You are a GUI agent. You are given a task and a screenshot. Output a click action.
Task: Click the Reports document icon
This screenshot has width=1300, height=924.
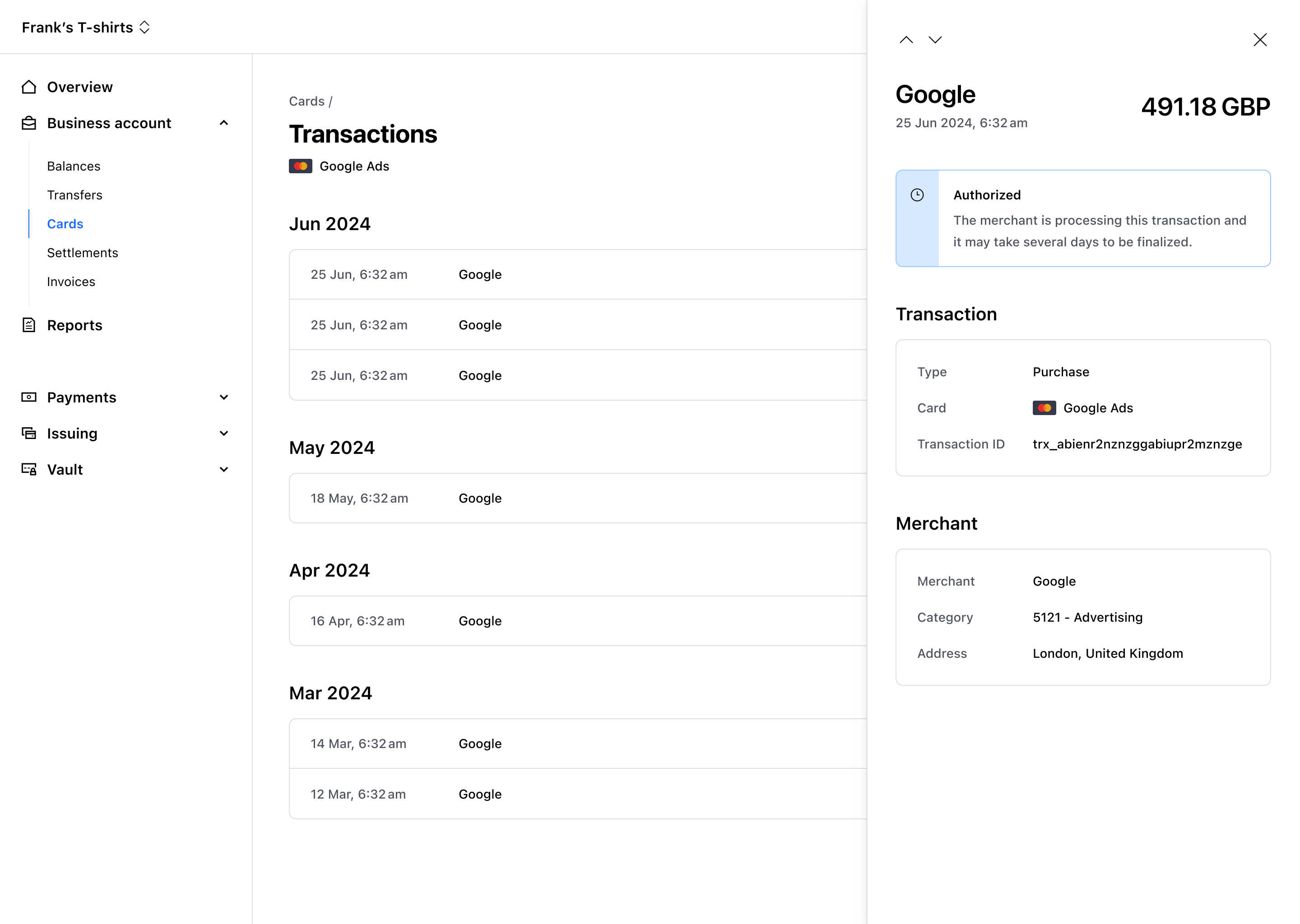coord(28,325)
